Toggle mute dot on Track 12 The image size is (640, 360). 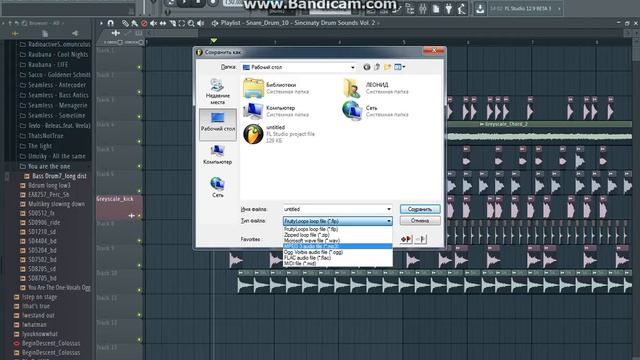point(139,340)
